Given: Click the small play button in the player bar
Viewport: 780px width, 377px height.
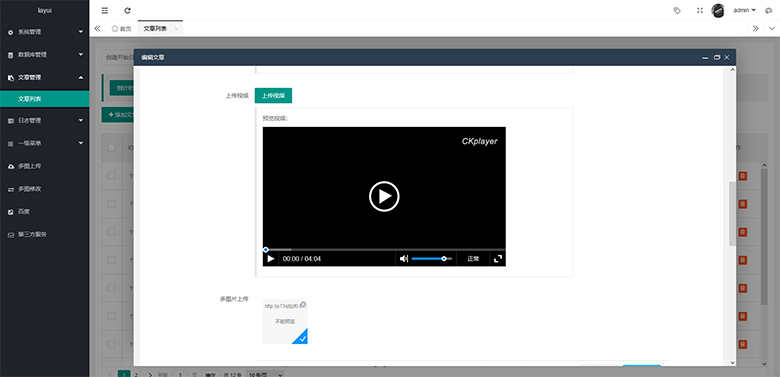Looking at the screenshot, I should click(x=271, y=259).
